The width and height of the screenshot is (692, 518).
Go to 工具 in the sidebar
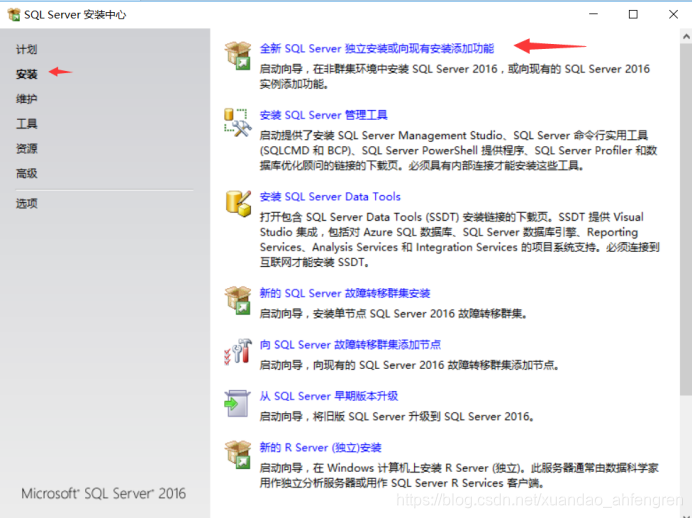pyautogui.click(x=26, y=124)
